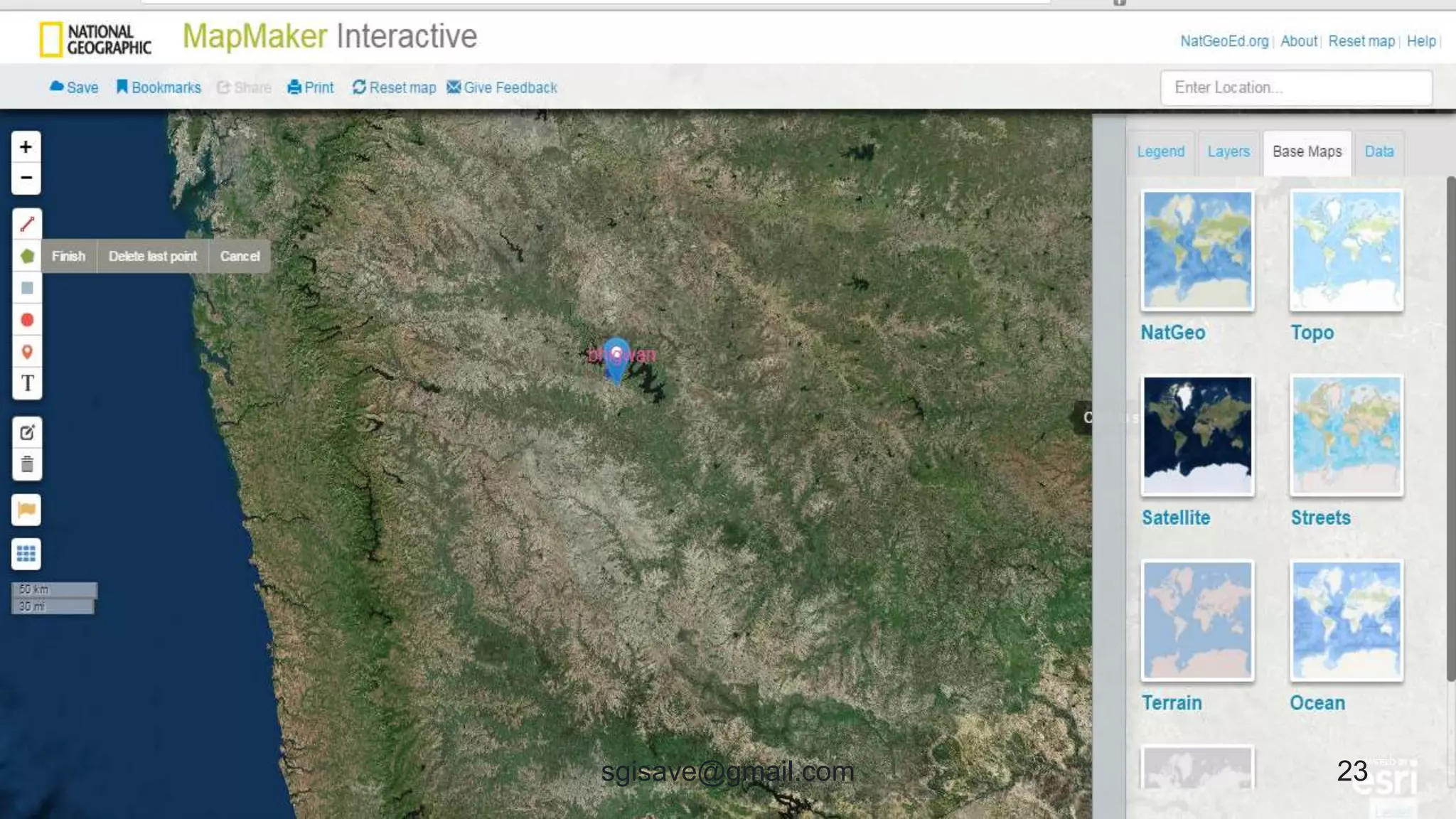Click Delete last point button
The image size is (1456, 819).
click(x=152, y=256)
